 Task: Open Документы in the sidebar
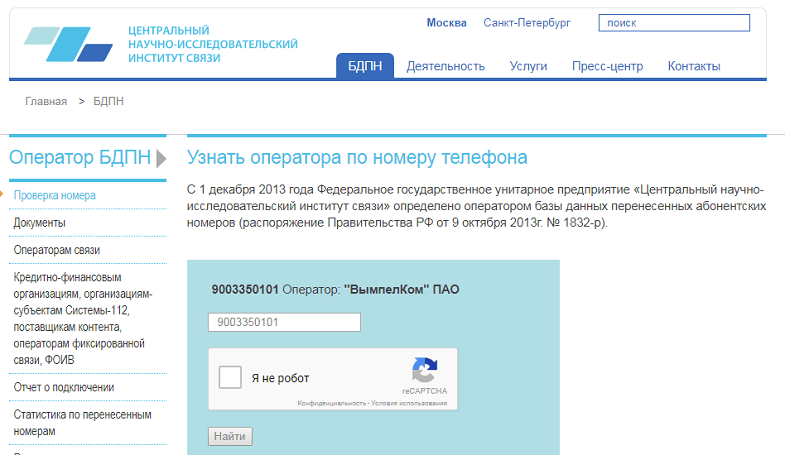pos(40,223)
